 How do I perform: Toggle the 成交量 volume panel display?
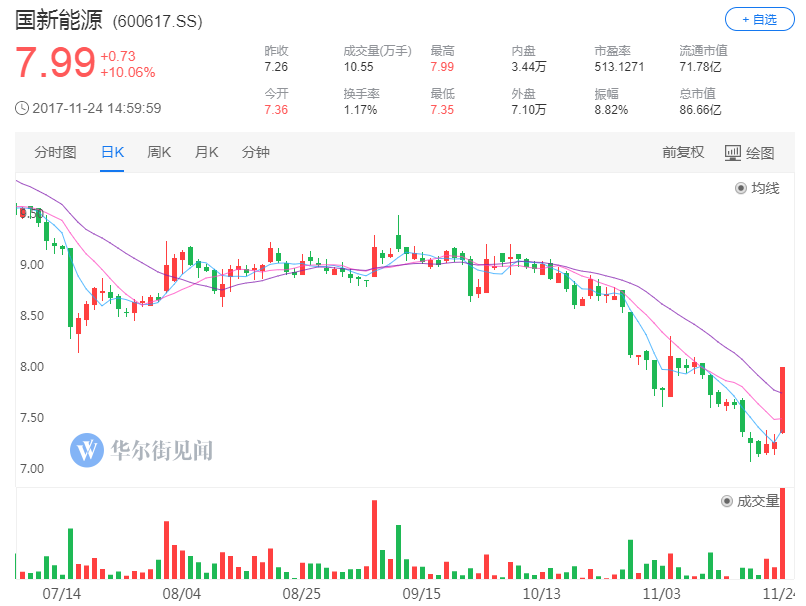pyautogui.click(x=747, y=499)
